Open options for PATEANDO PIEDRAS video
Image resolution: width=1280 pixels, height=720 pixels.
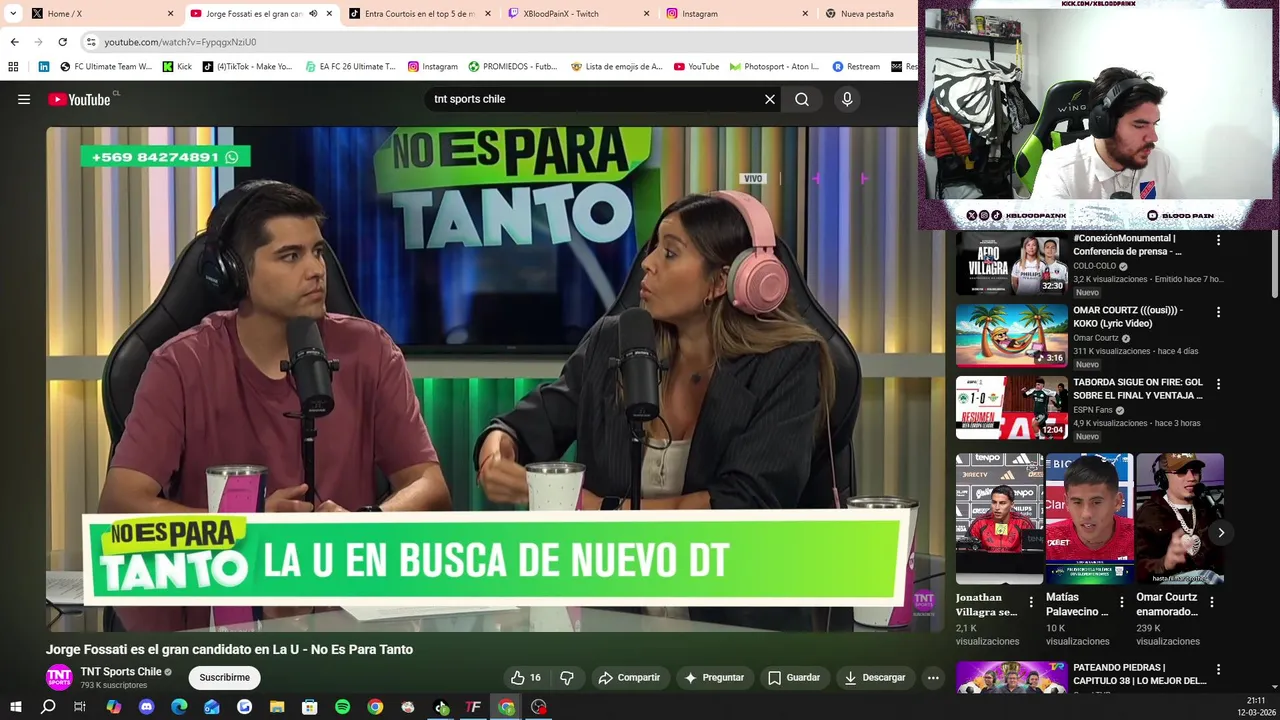coord(1218,669)
